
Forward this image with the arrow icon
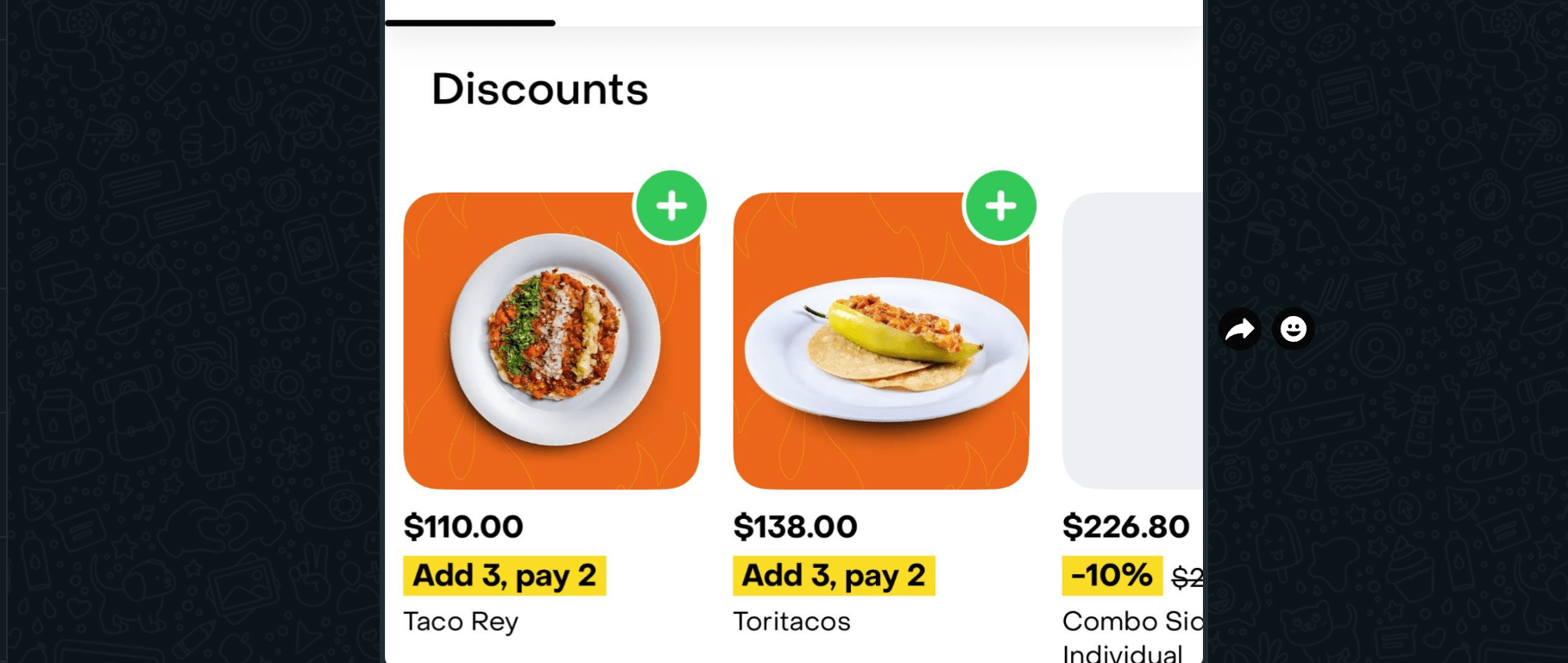pos(1240,329)
